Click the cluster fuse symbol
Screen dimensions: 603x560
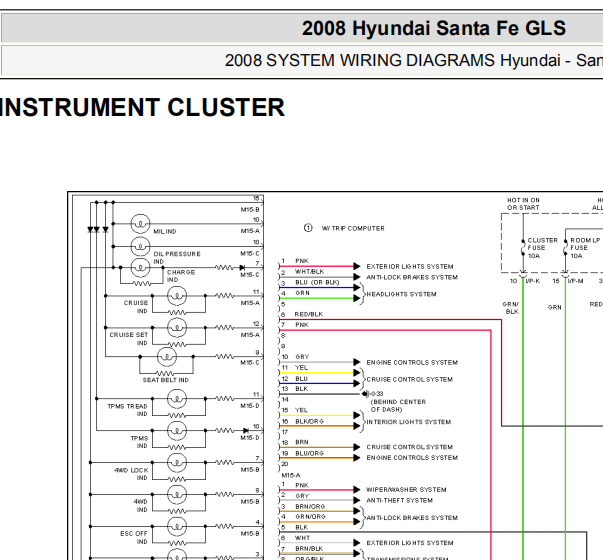(523, 248)
